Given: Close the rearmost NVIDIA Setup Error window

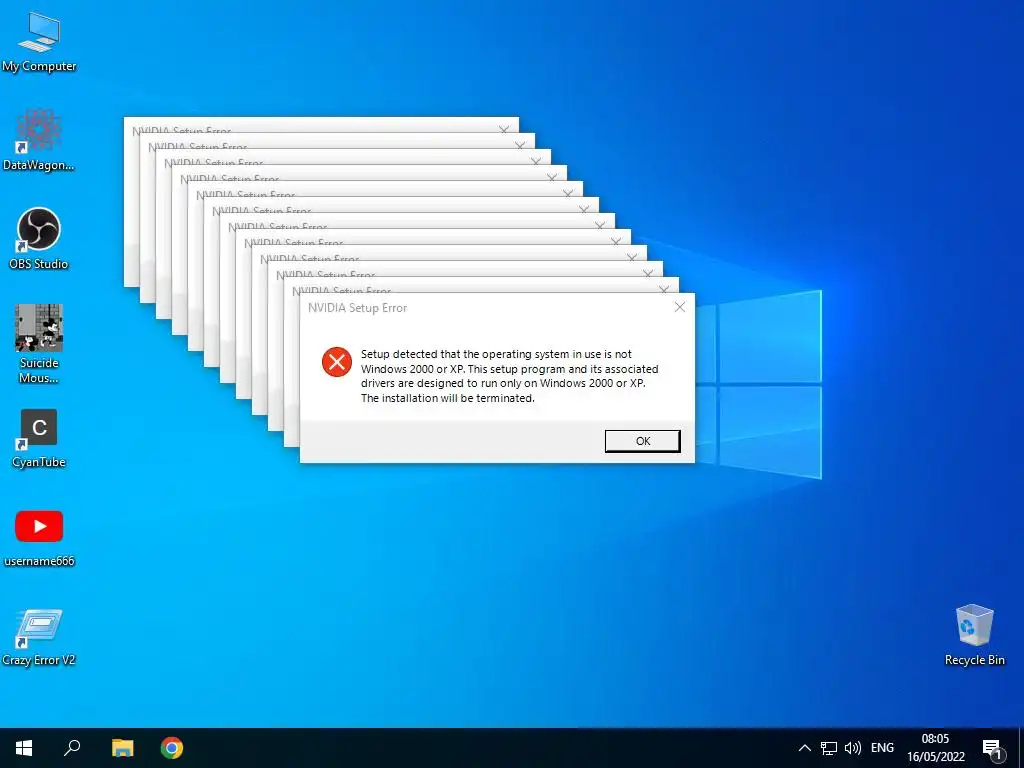Looking at the screenshot, I should point(504,130).
